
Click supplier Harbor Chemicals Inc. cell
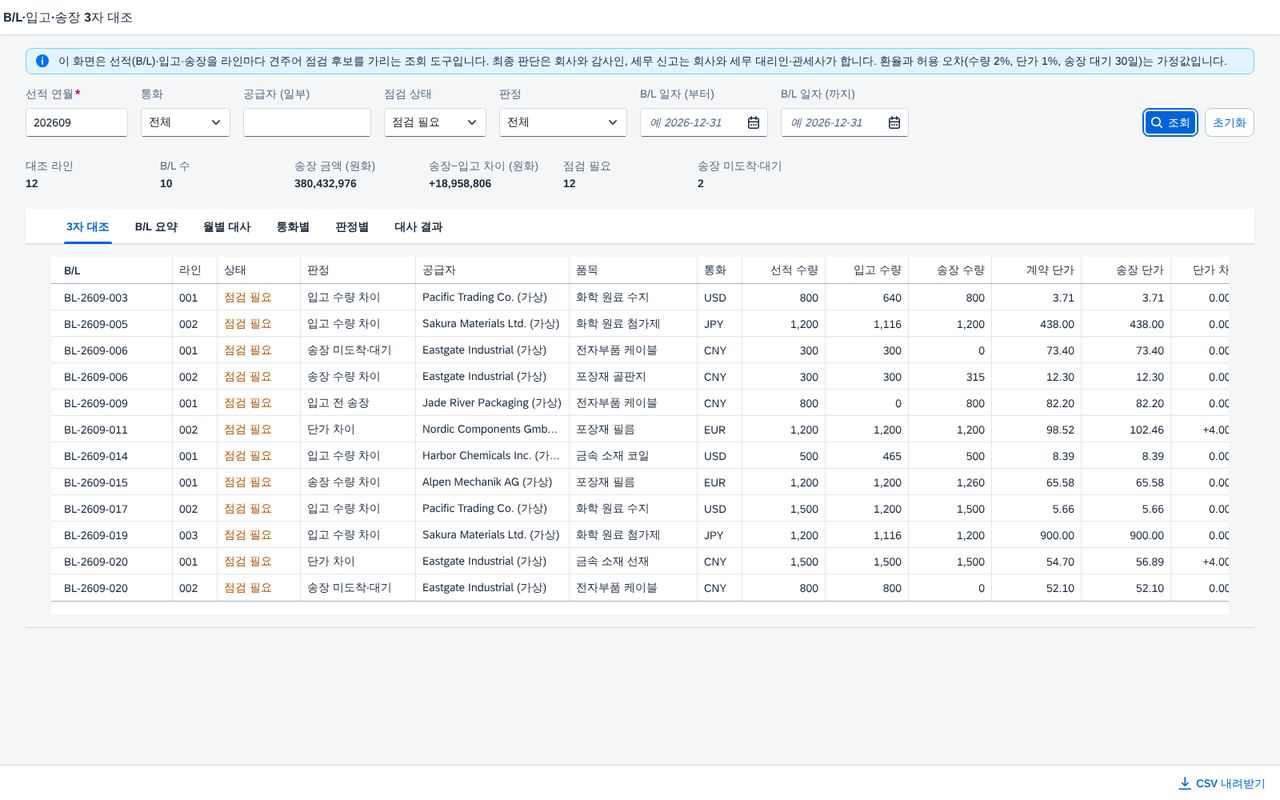(491, 456)
